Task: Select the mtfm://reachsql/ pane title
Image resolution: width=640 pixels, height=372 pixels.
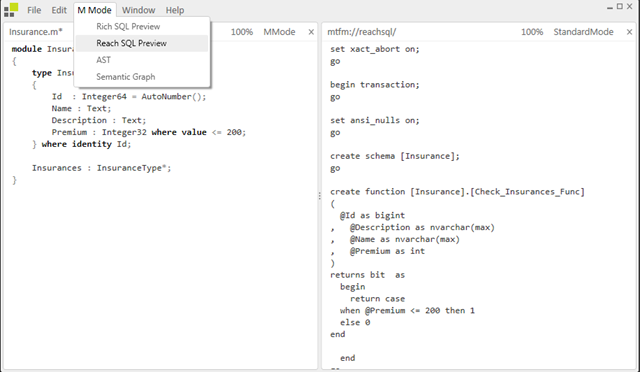Action: pyautogui.click(x=362, y=32)
